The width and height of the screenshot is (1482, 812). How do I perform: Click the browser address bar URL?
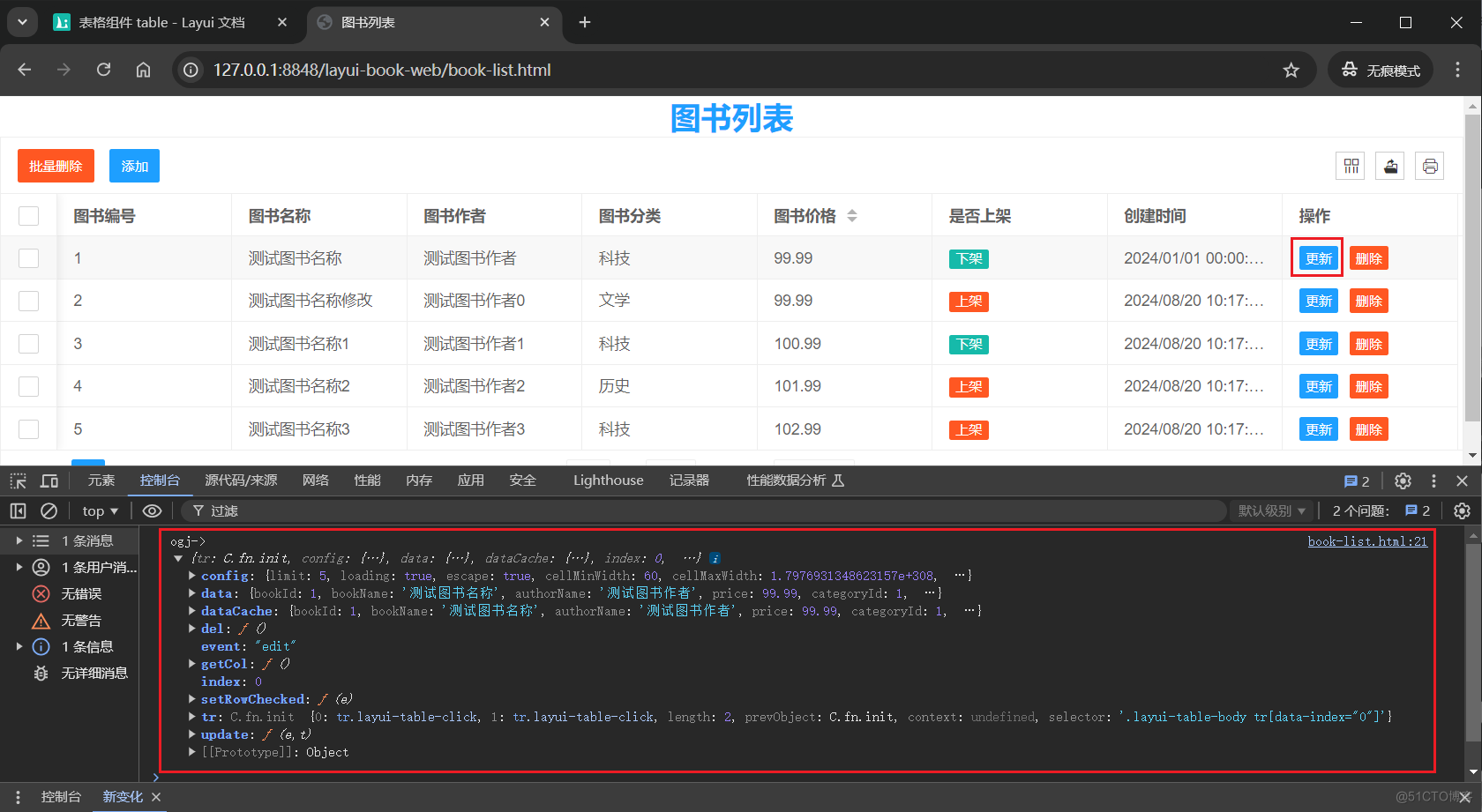pyautogui.click(x=382, y=70)
